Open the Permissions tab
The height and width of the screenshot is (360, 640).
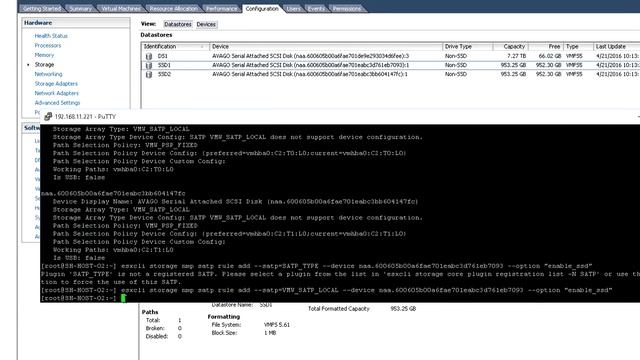point(347,9)
